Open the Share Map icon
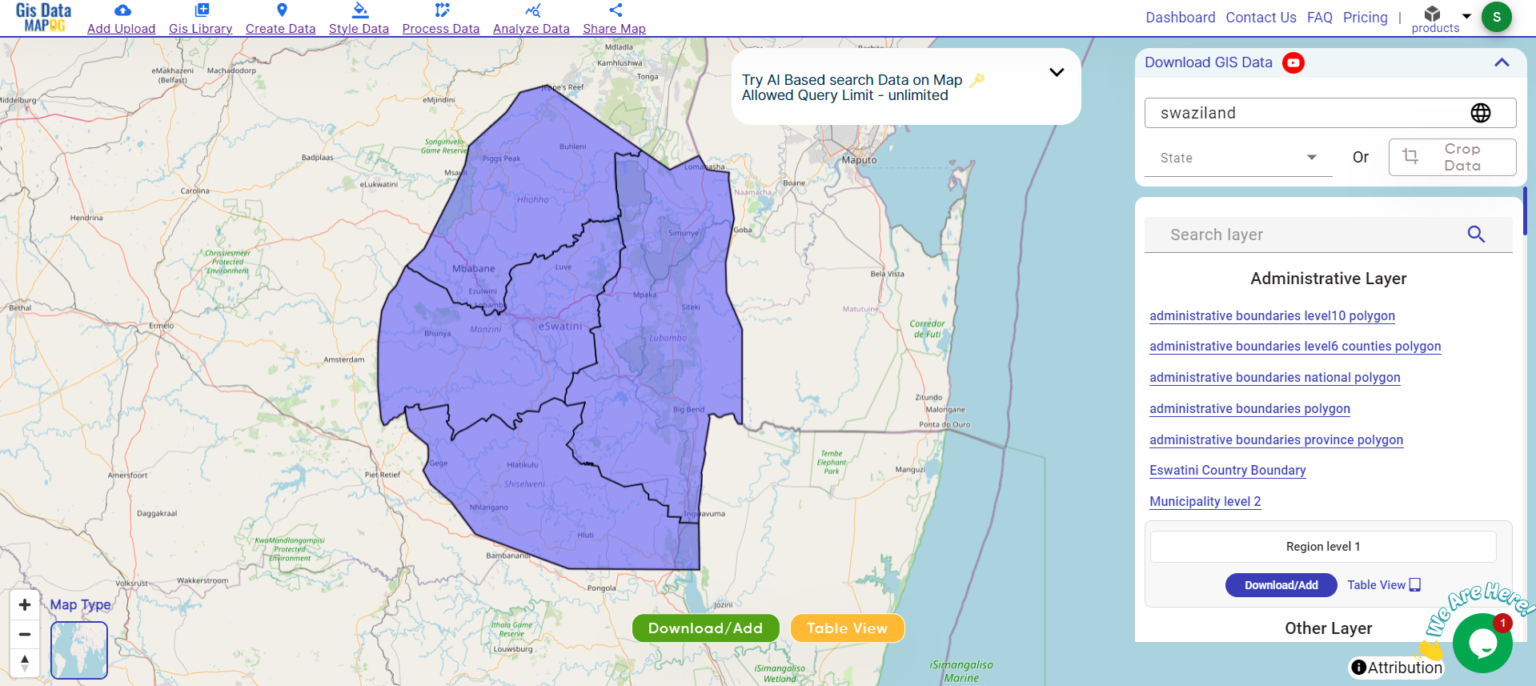Viewport: 1536px width, 686px height. pyautogui.click(x=613, y=9)
